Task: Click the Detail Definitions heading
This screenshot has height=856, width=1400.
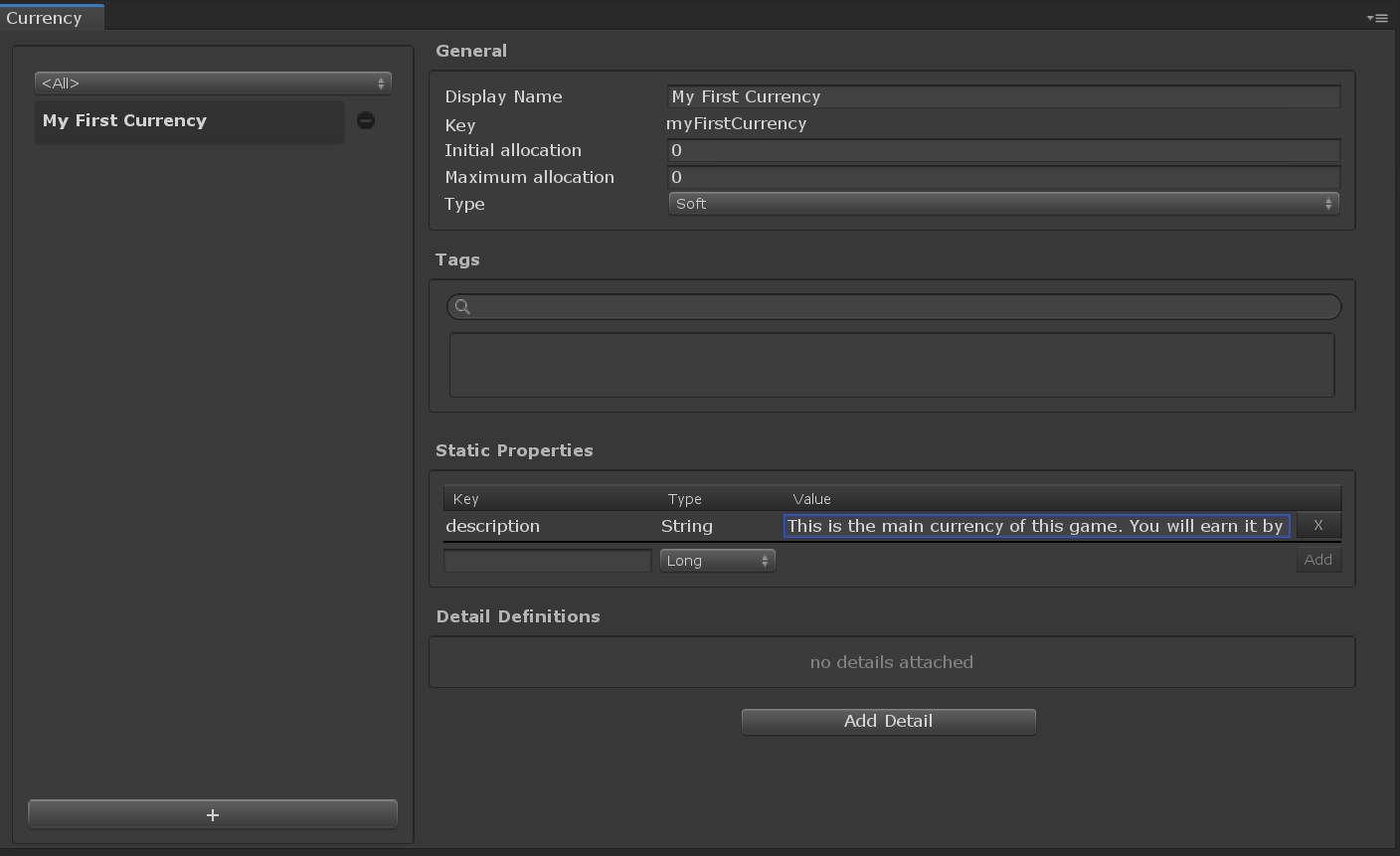Action: click(518, 616)
